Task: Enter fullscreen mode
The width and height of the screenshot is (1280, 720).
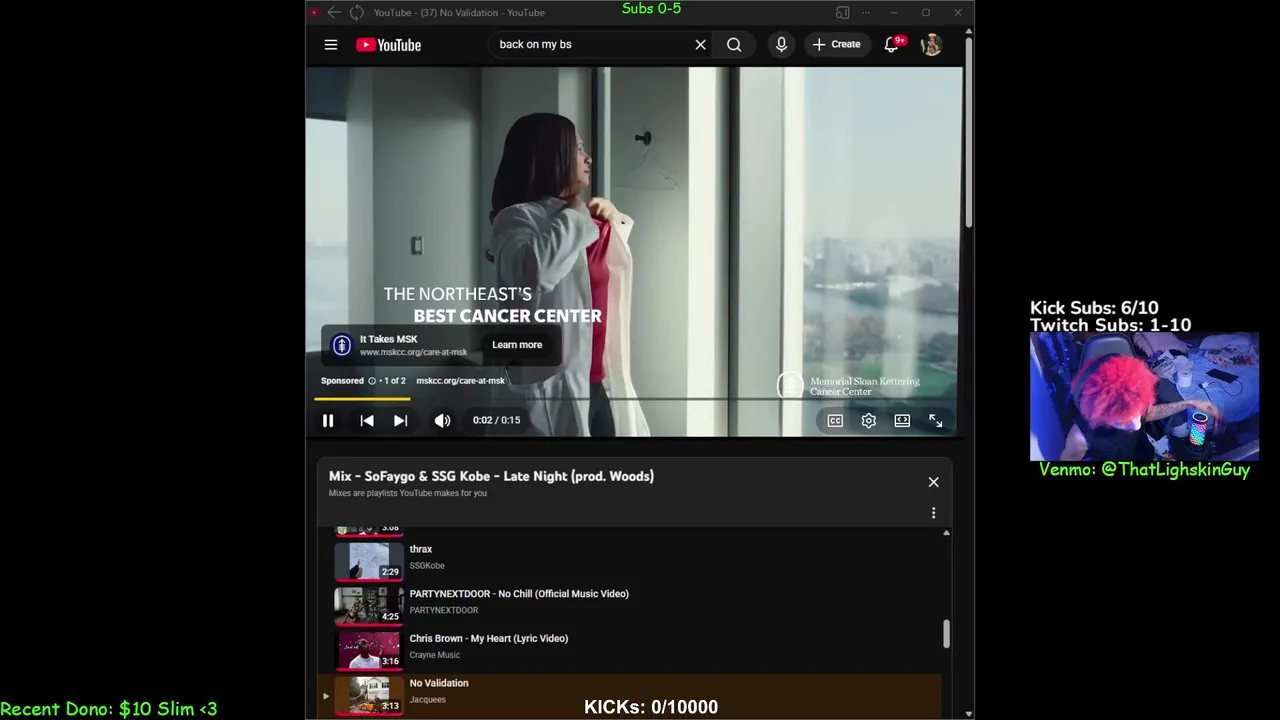Action: tap(936, 421)
